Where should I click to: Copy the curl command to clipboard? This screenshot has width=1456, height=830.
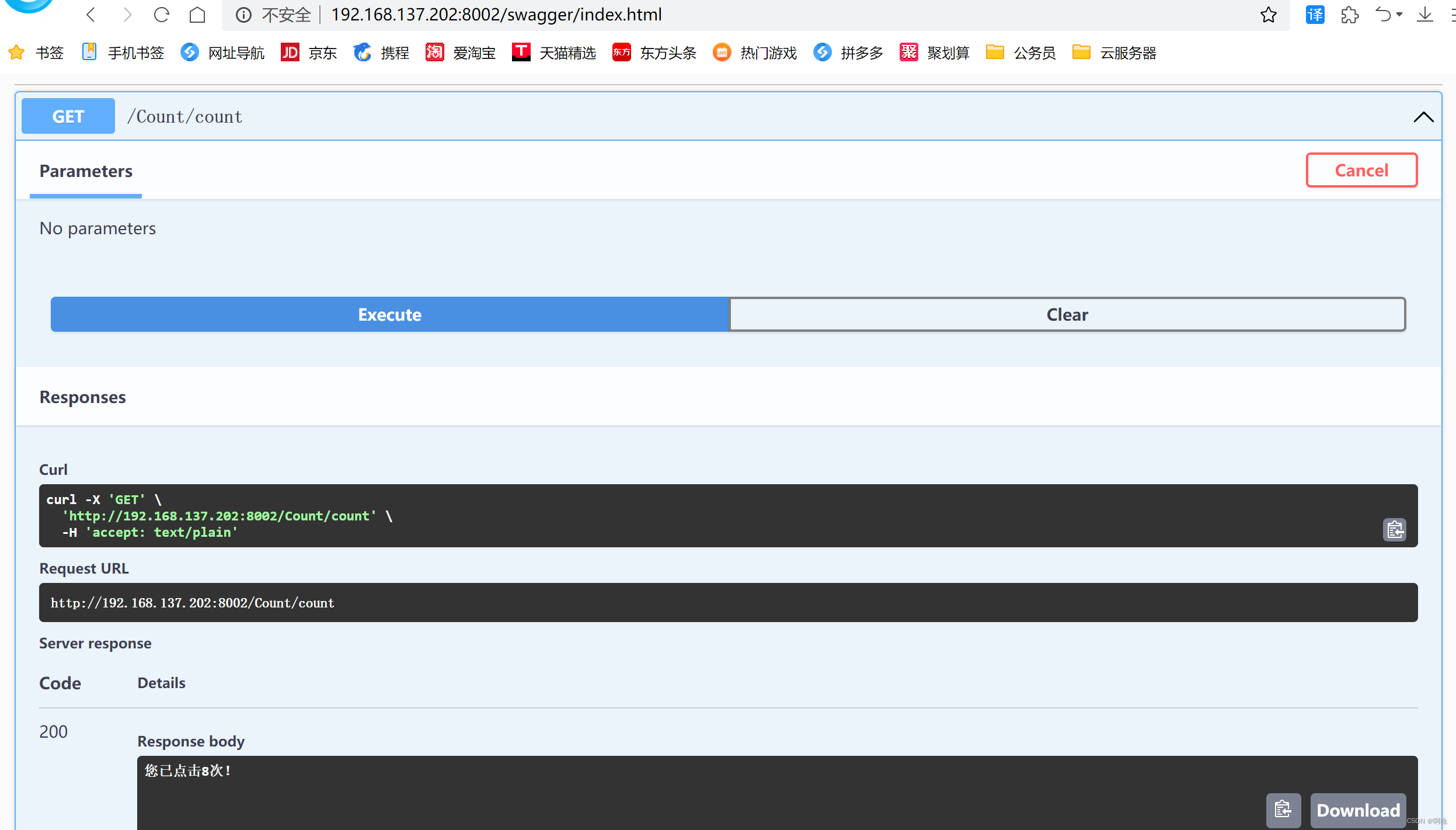coord(1394,529)
